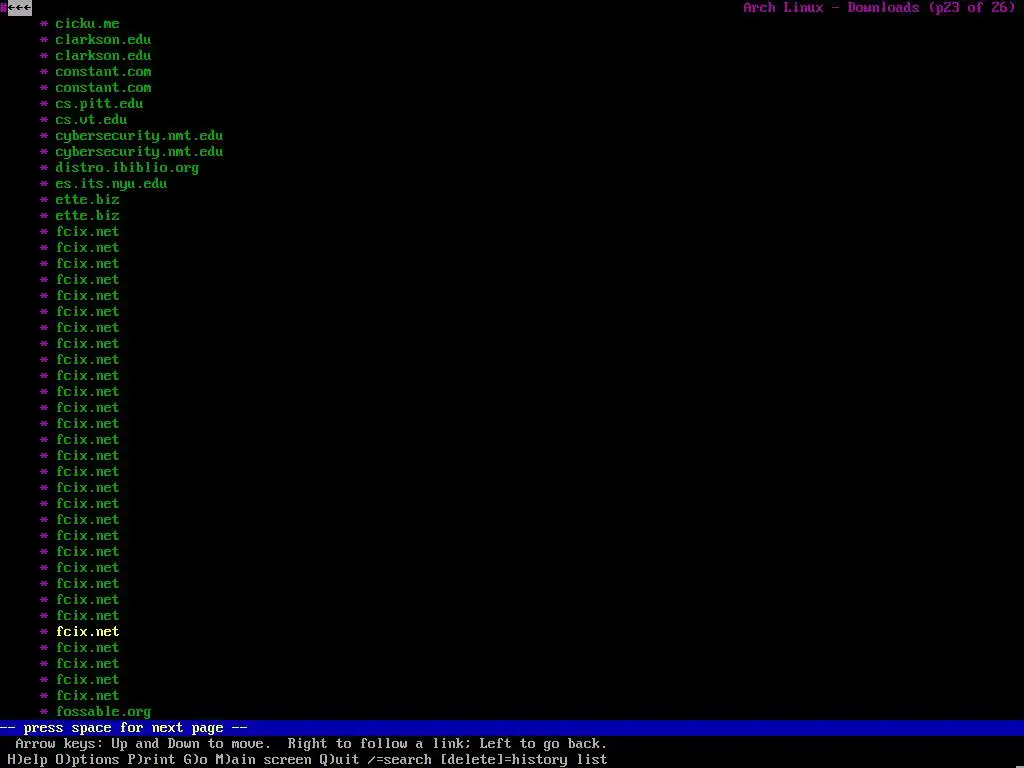Open the H)elp command
The width and height of the screenshot is (1024, 768).
coord(27,760)
